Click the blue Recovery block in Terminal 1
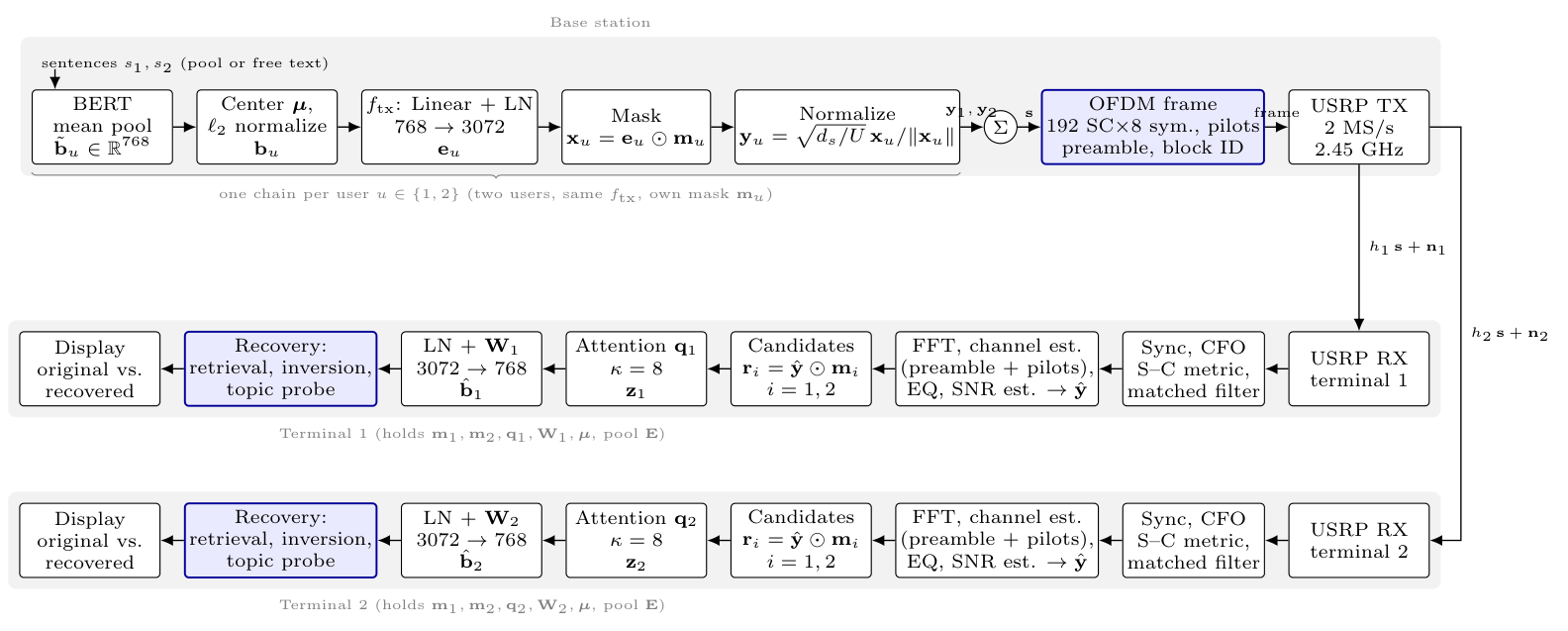1568x631 pixels. [x=281, y=368]
